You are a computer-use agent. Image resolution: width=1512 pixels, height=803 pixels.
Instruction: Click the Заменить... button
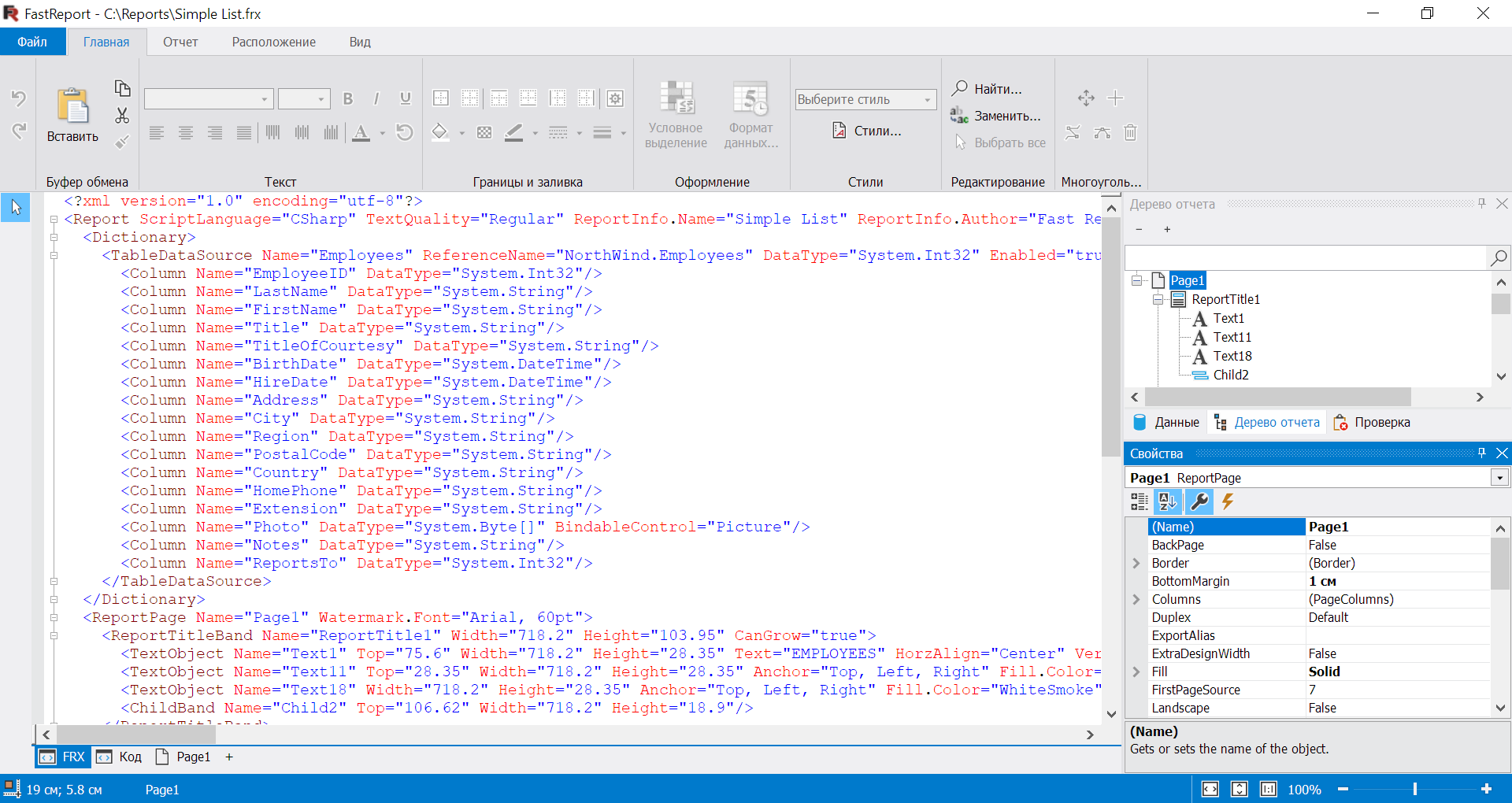pos(996,116)
